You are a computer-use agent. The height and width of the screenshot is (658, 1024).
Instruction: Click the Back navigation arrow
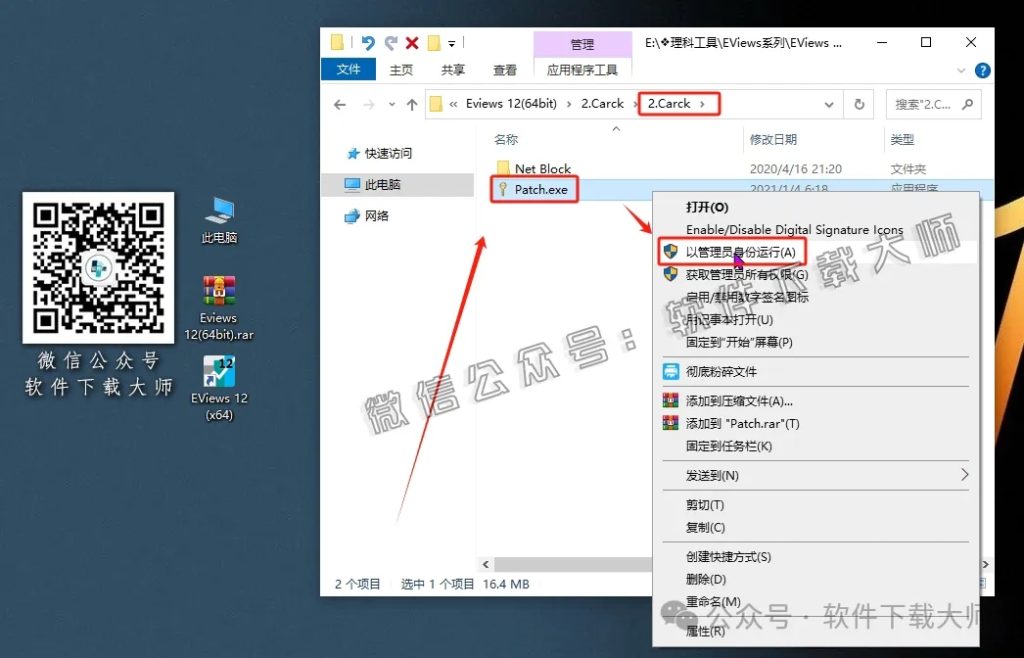(x=339, y=103)
